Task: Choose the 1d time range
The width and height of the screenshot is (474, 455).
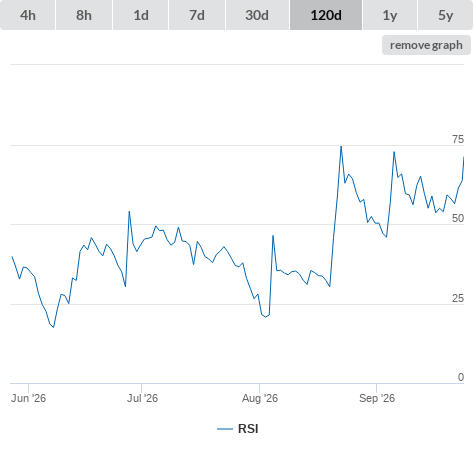Action: point(141,15)
